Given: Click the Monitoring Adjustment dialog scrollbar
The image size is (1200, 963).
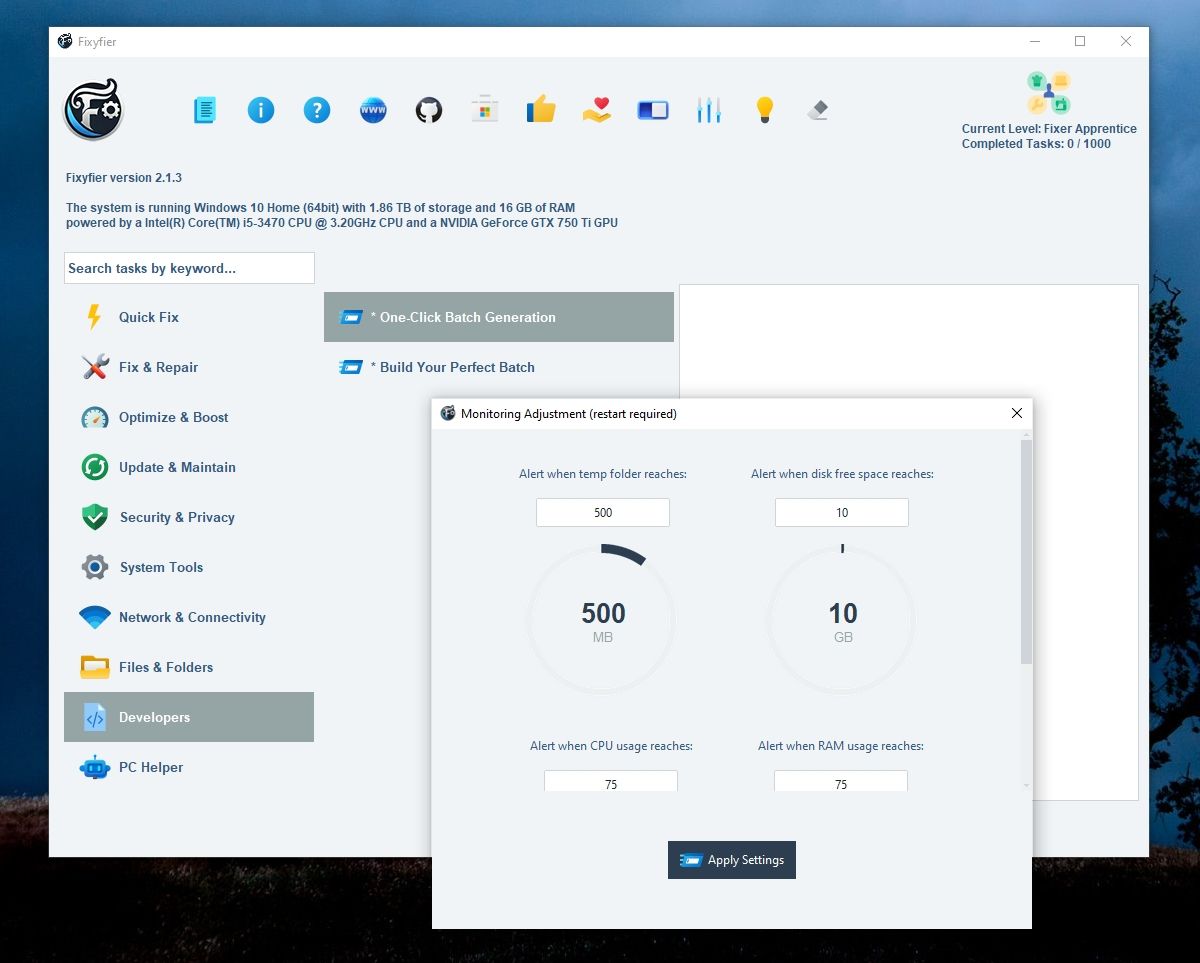Looking at the screenshot, I should pyautogui.click(x=1026, y=552).
